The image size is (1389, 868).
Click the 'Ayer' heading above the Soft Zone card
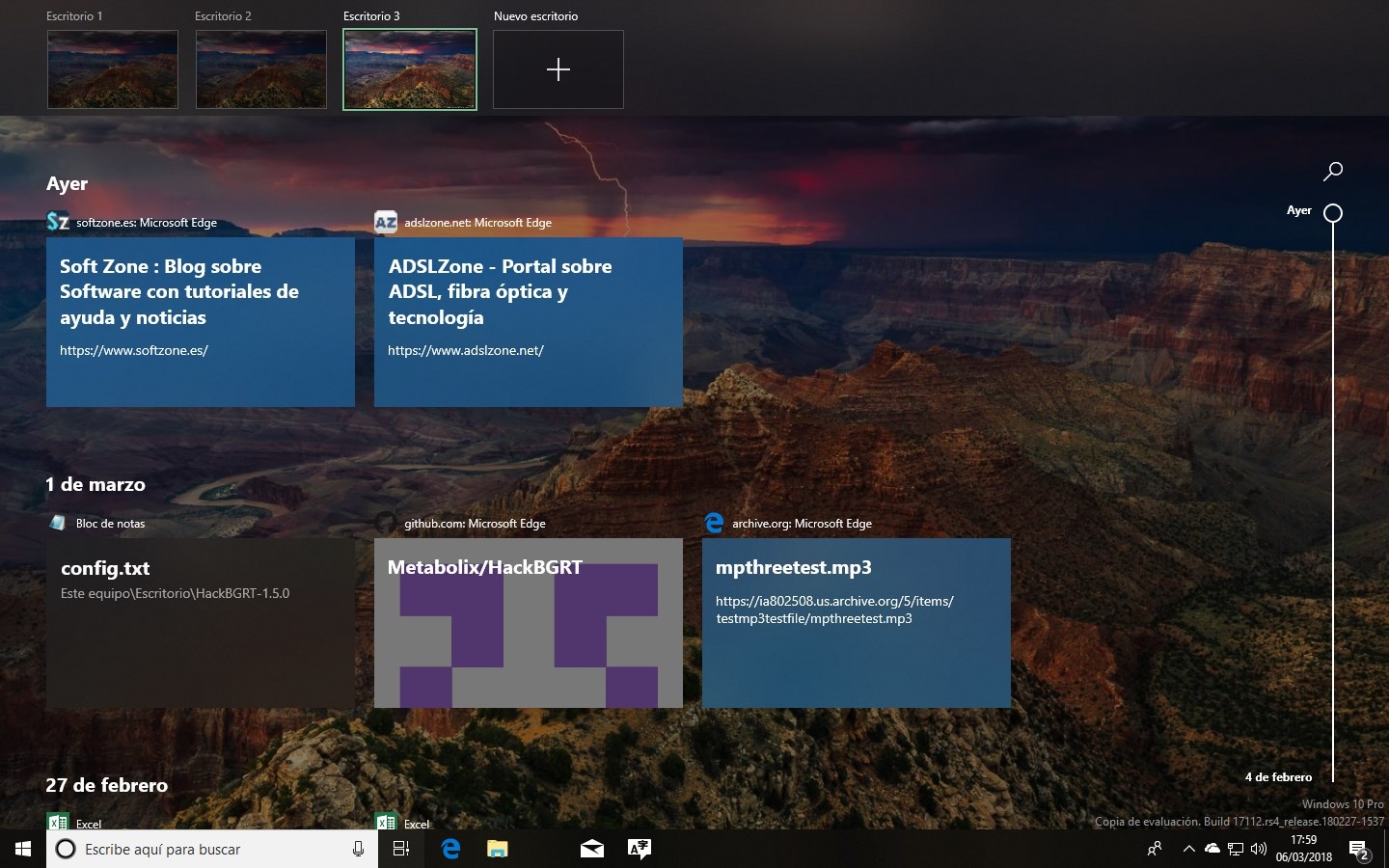pyautogui.click(x=67, y=184)
